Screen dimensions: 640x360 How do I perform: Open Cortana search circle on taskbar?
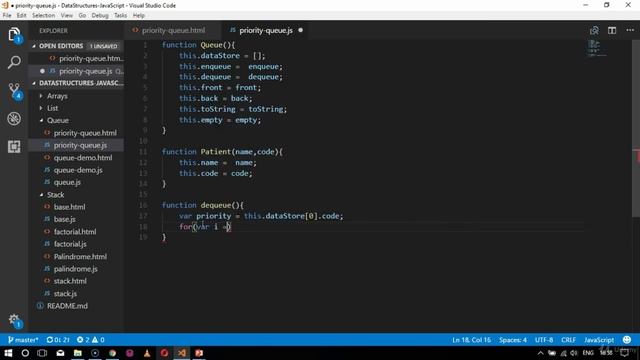[x=25, y=353]
